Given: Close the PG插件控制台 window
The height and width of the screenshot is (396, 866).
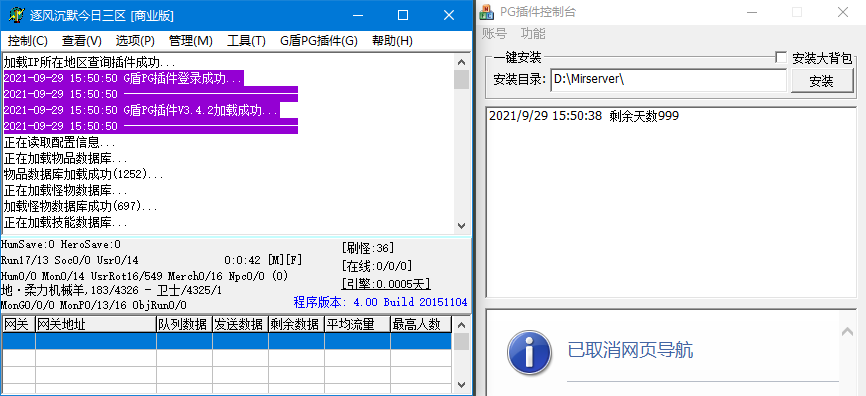Looking at the screenshot, I should point(842,12).
